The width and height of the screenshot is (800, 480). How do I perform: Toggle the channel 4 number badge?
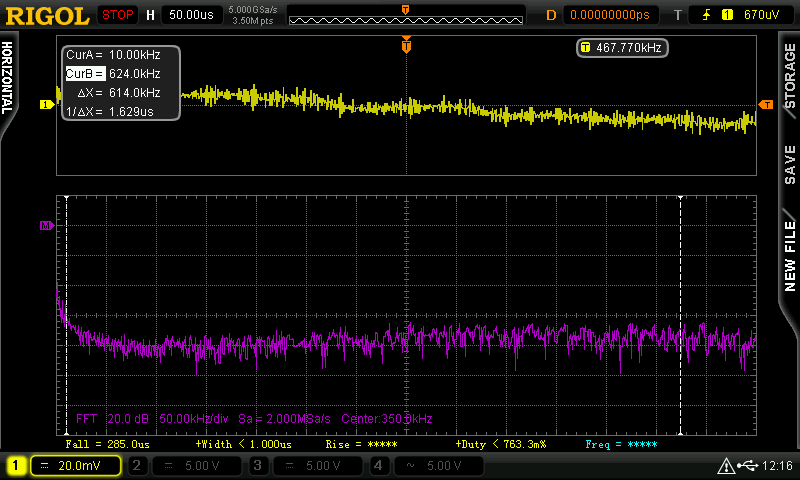click(378, 465)
